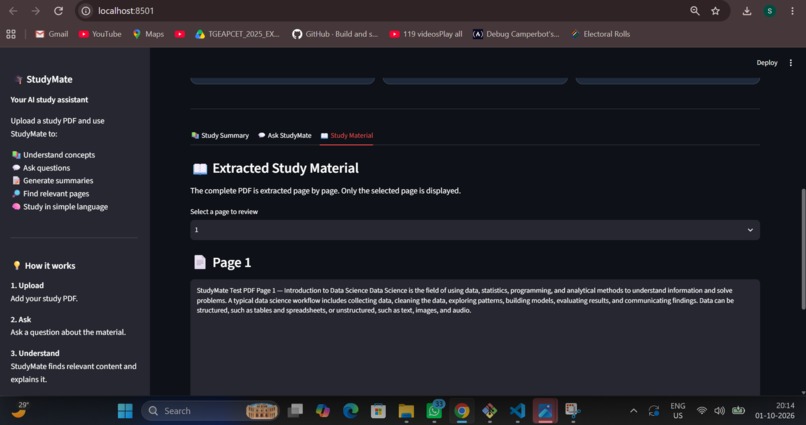This screenshot has height=425, width=806.
Task: Open the weather widget on the taskbar
Action: (x=20, y=410)
